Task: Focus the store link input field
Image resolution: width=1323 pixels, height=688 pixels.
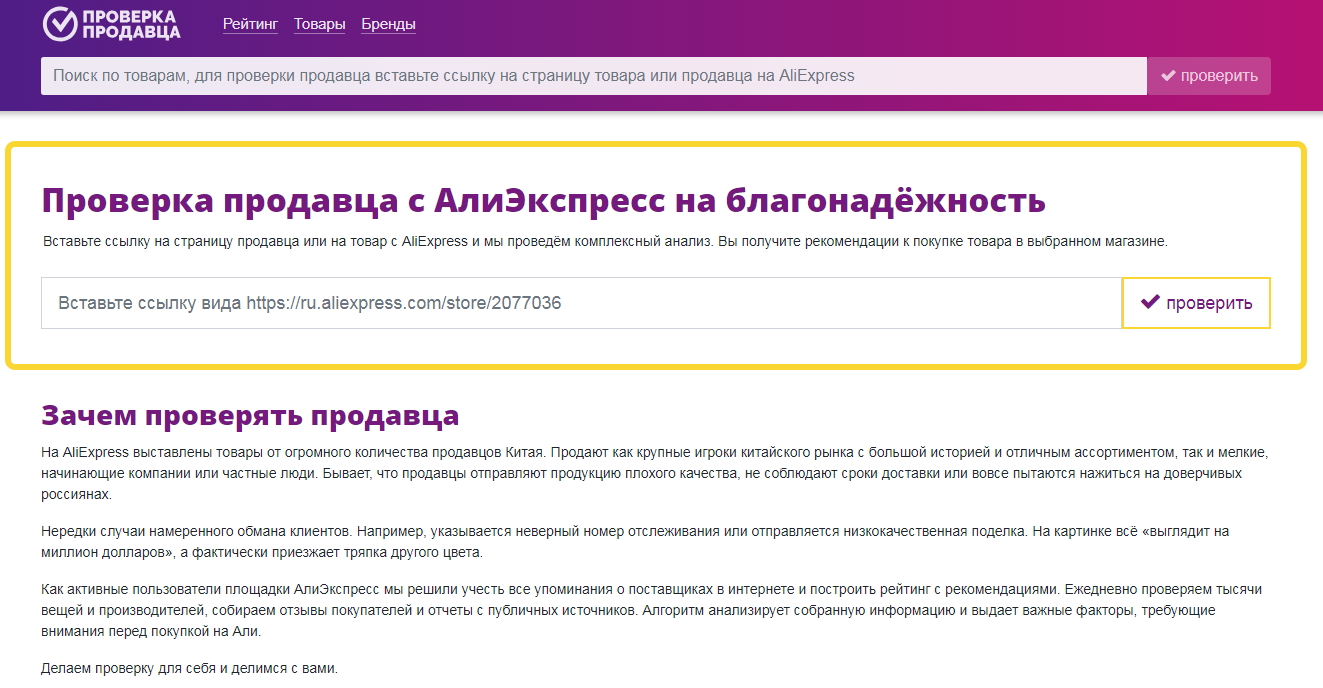Action: pyautogui.click(x=581, y=303)
